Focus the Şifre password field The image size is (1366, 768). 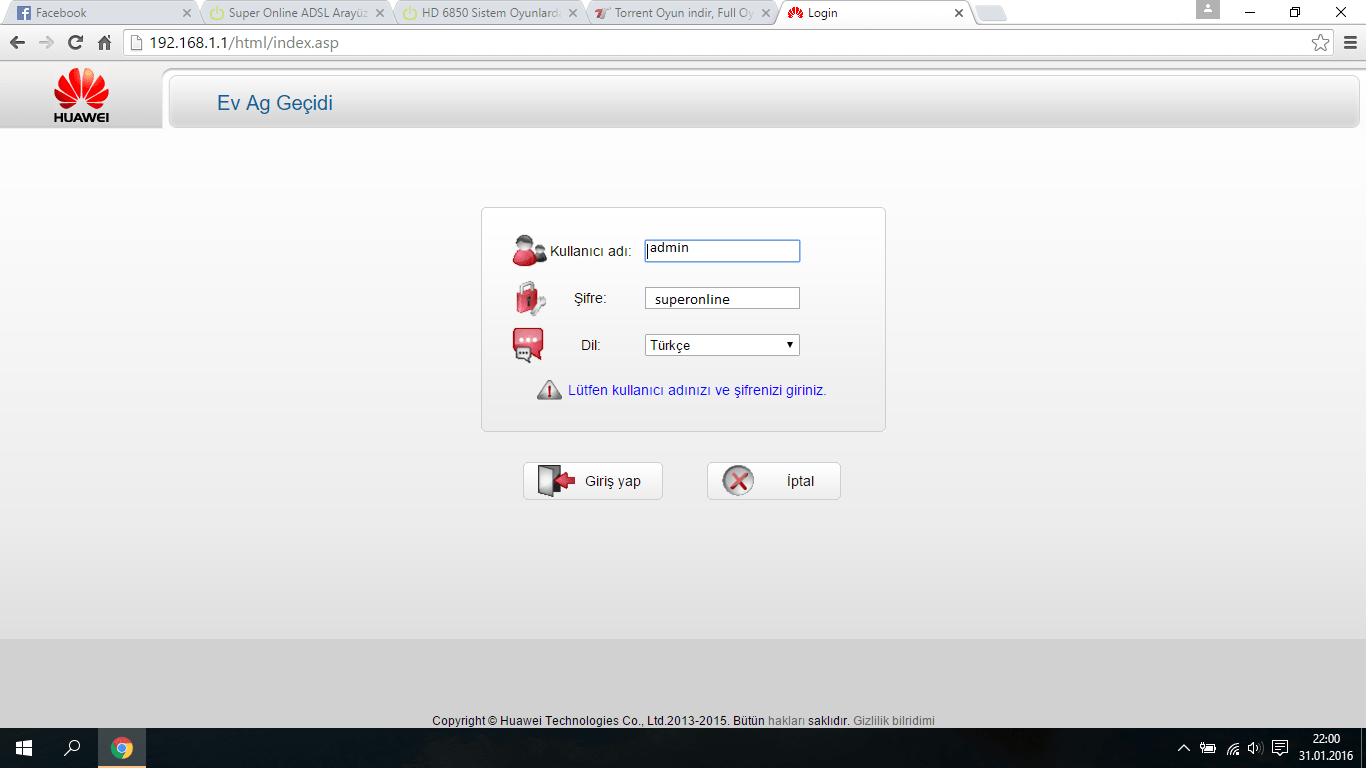[722, 298]
